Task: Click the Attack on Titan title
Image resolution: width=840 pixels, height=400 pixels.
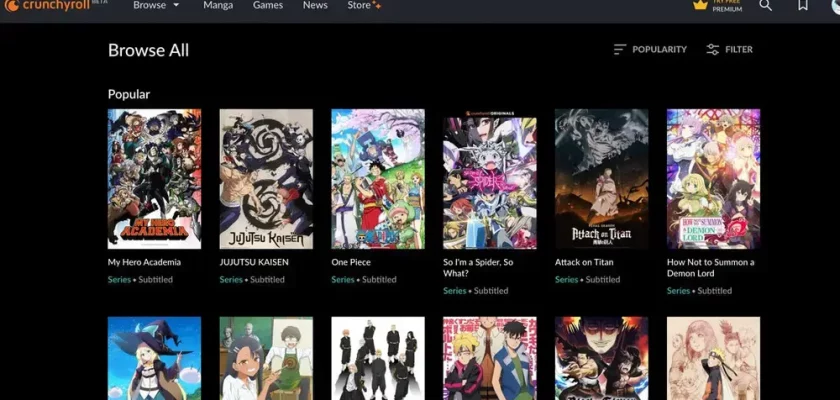Action: 584,262
